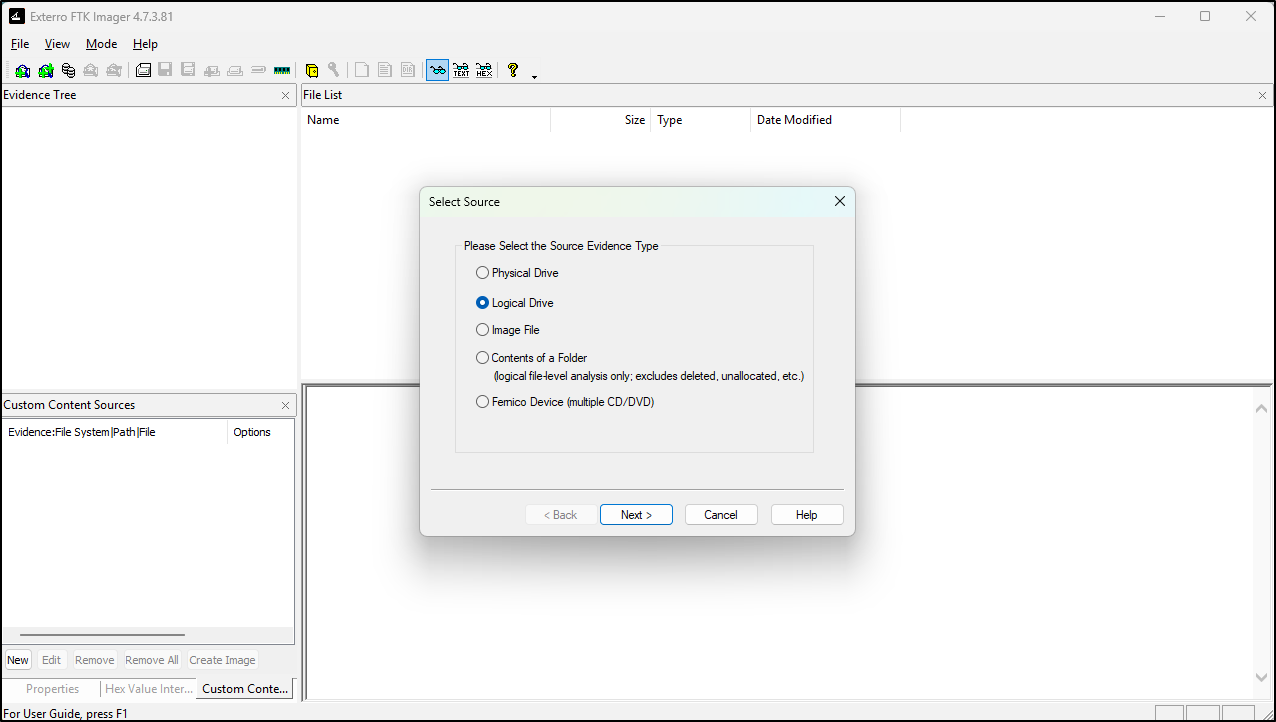Close the Evidence Tree pane
This screenshot has width=1276, height=722.
(286, 96)
